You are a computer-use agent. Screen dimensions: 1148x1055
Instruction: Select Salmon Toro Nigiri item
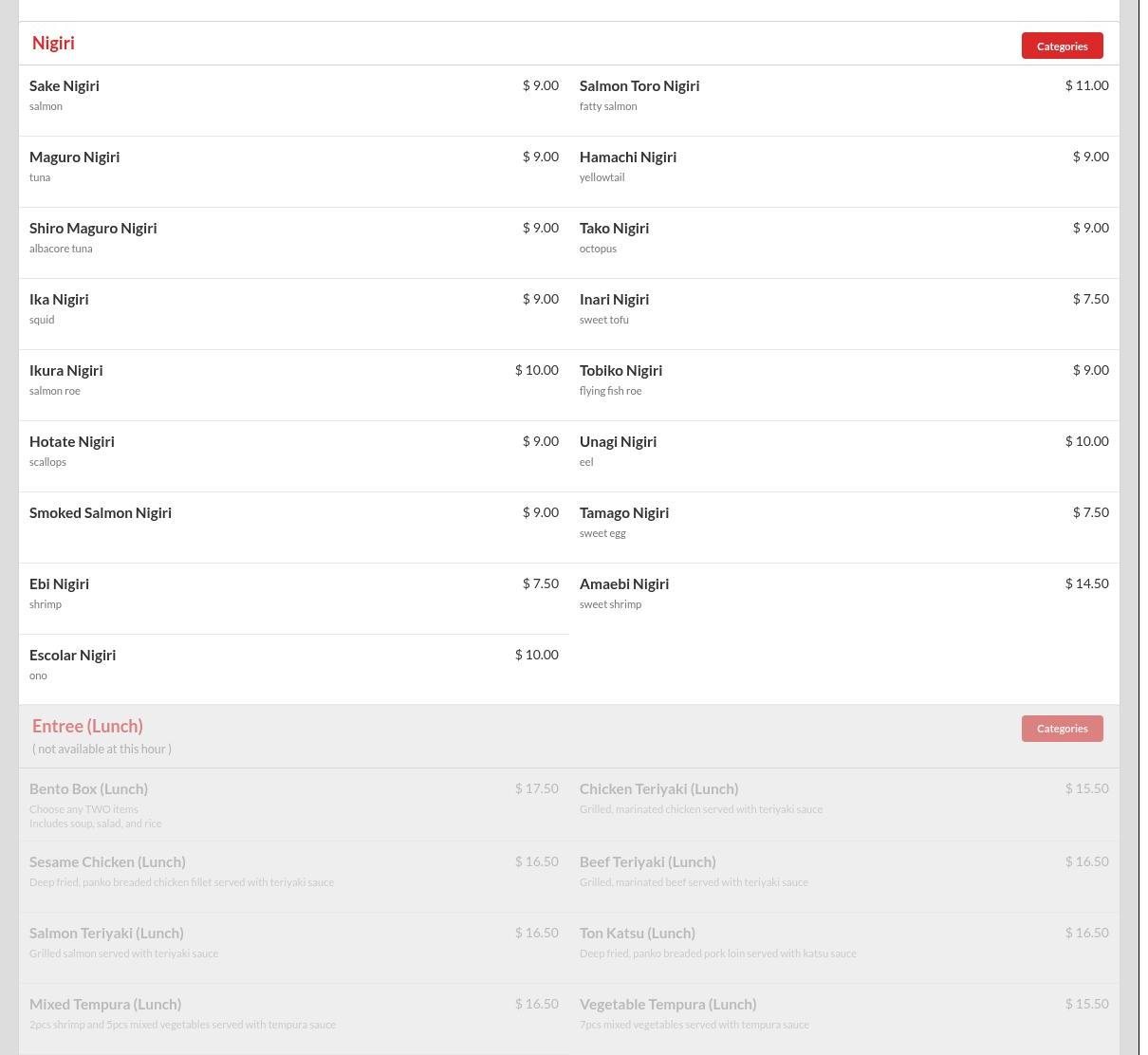point(844,101)
